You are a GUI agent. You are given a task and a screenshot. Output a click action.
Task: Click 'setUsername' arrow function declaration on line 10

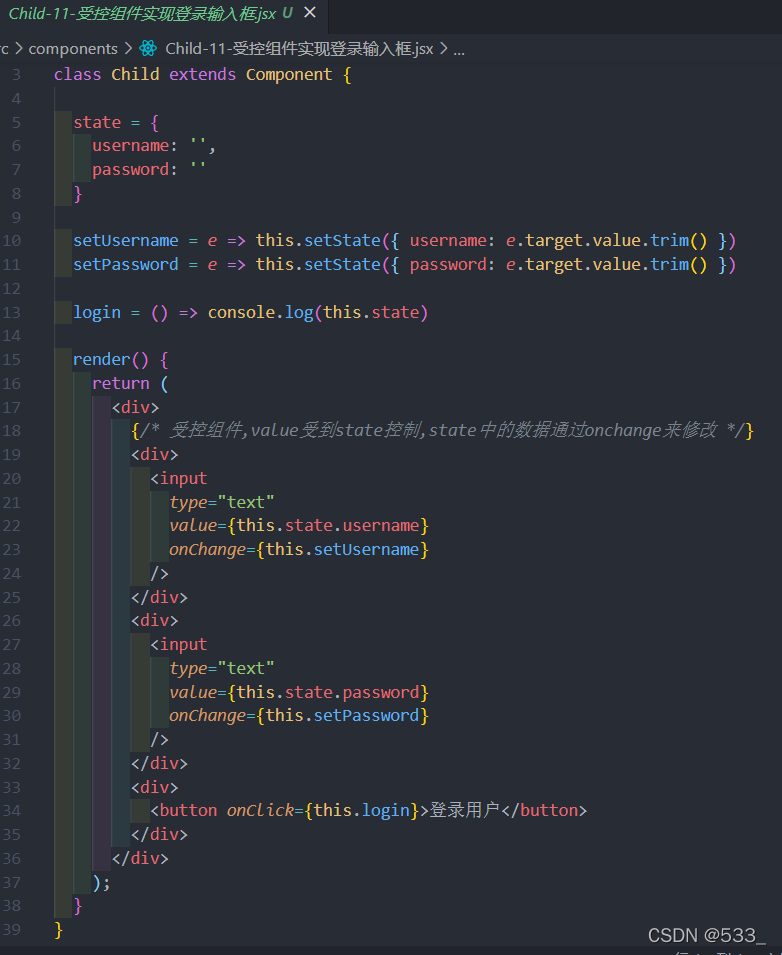pyautogui.click(x=125, y=241)
